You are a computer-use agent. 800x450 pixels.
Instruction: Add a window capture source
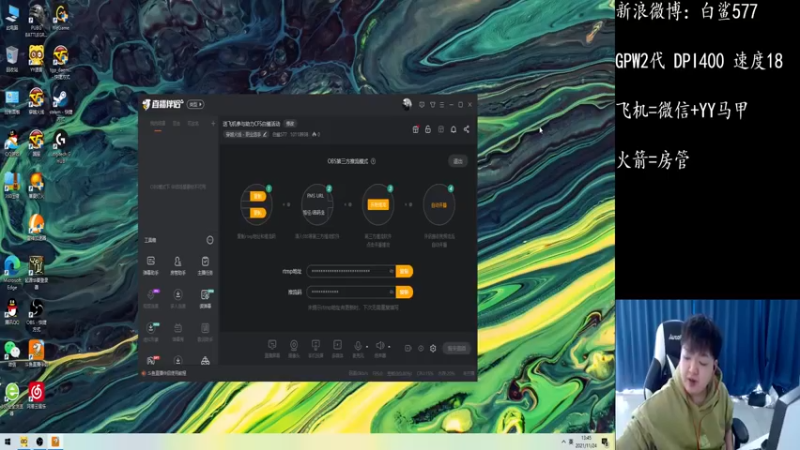point(316,348)
